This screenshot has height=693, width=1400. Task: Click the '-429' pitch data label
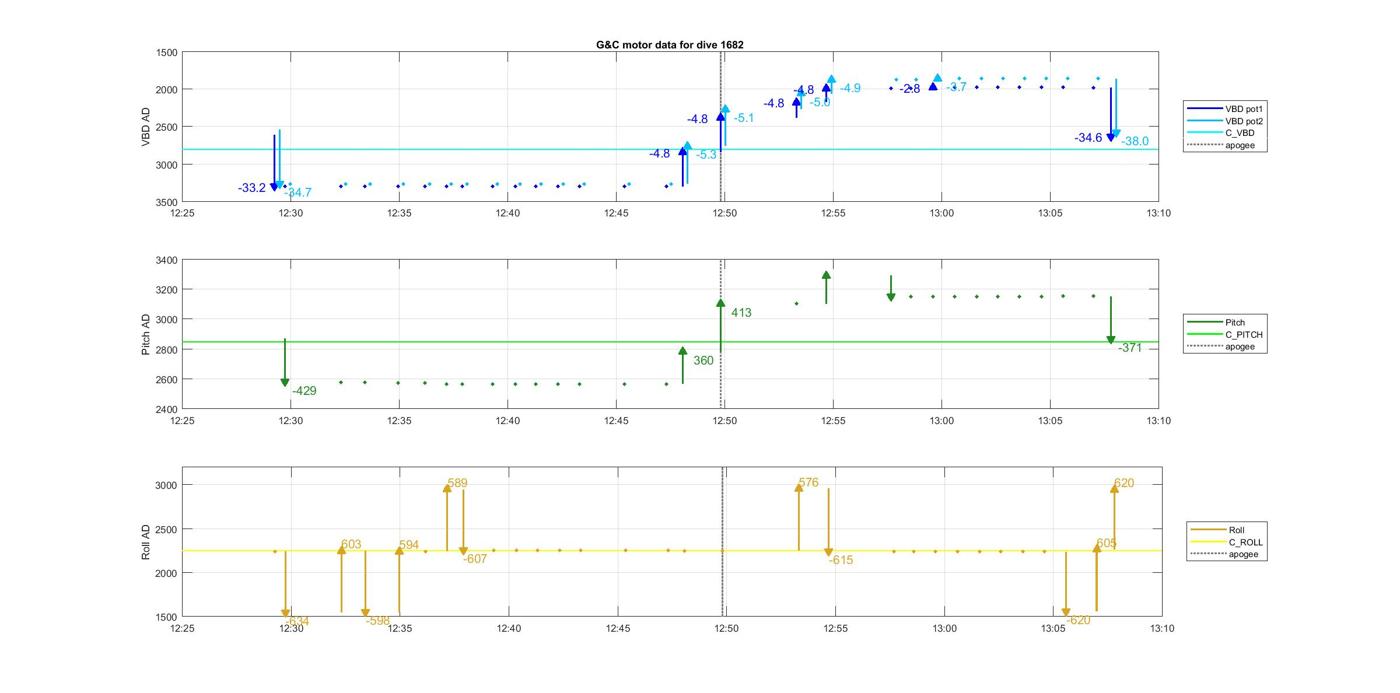click(304, 391)
